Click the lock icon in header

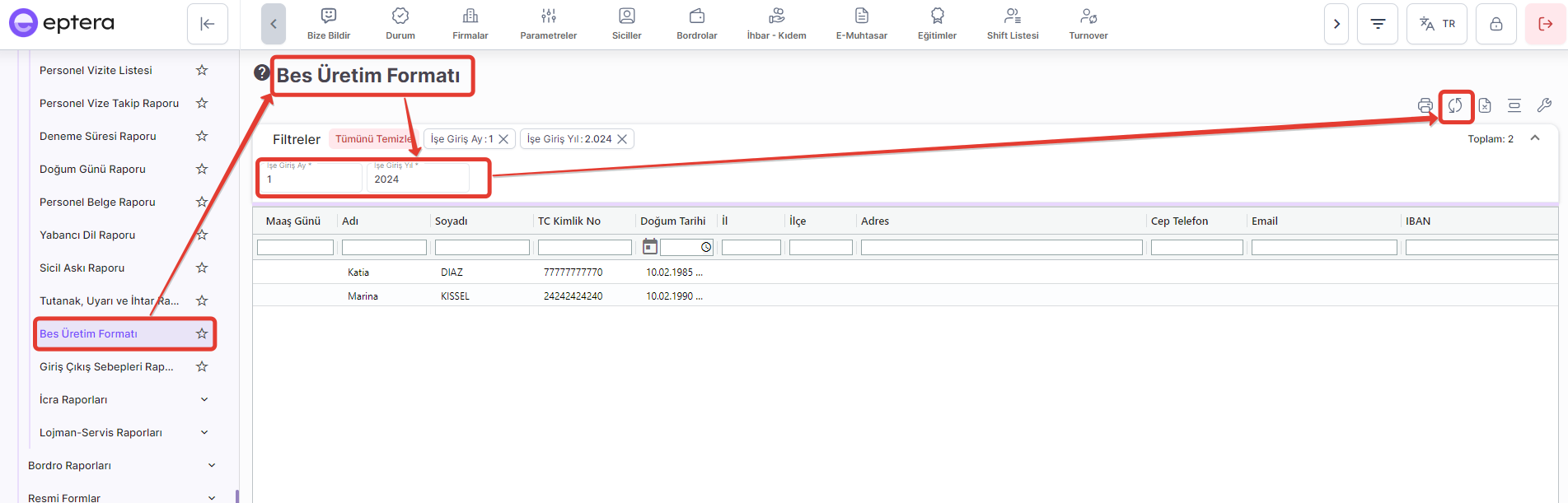(x=1495, y=24)
